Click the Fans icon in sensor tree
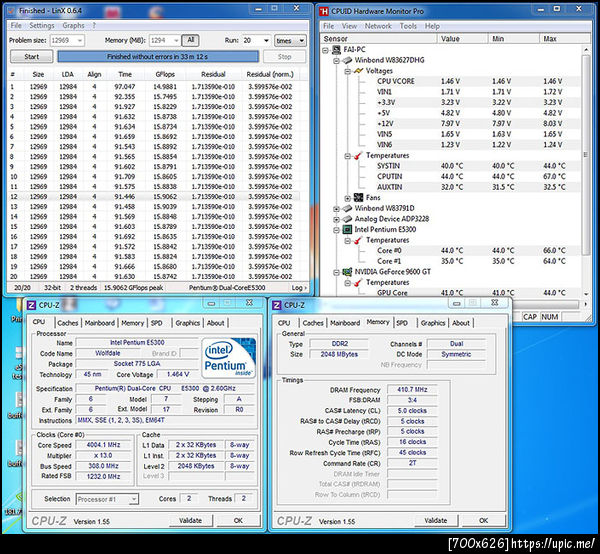Viewport: 600px width, 554px height. coord(358,198)
